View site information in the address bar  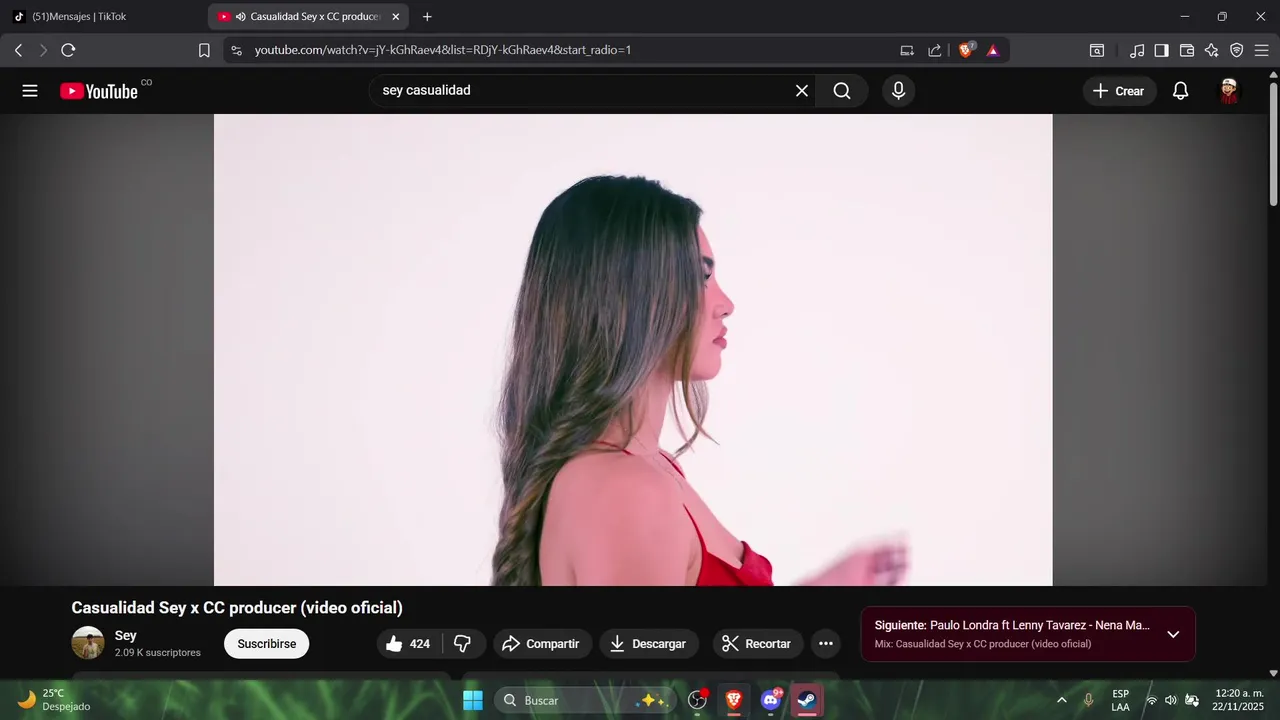(236, 50)
